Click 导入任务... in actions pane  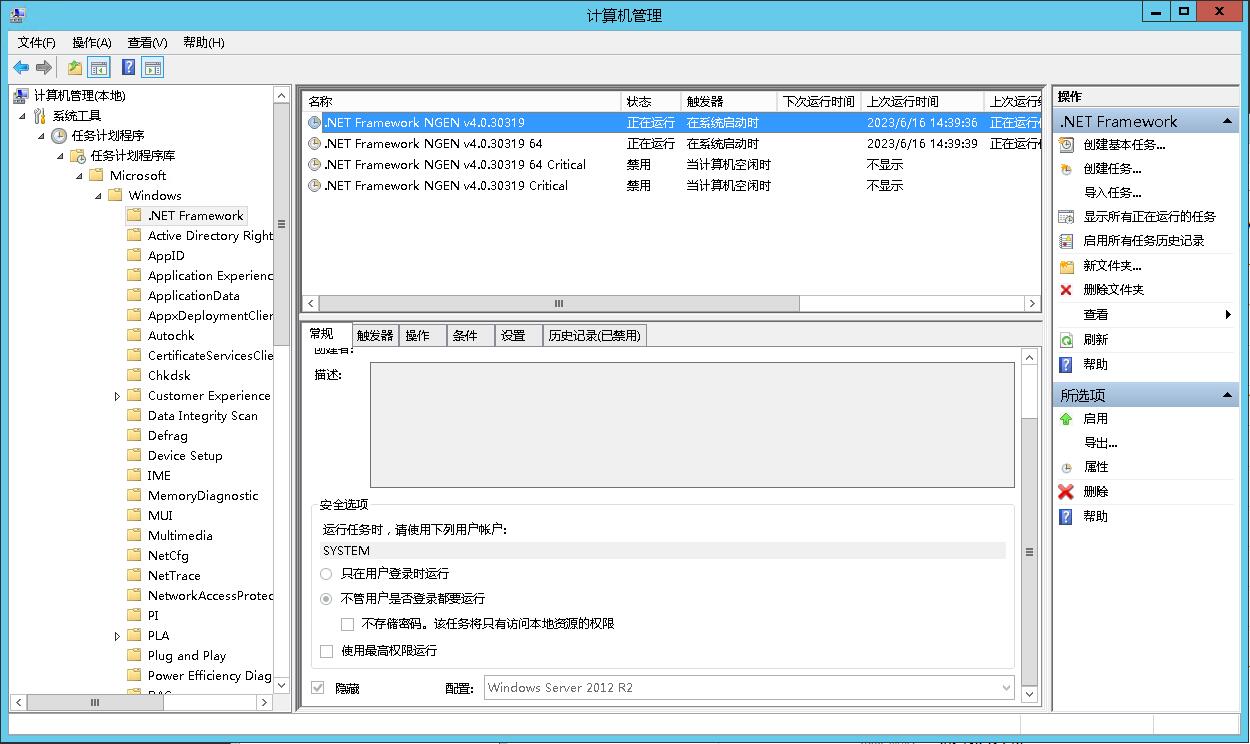click(1112, 193)
